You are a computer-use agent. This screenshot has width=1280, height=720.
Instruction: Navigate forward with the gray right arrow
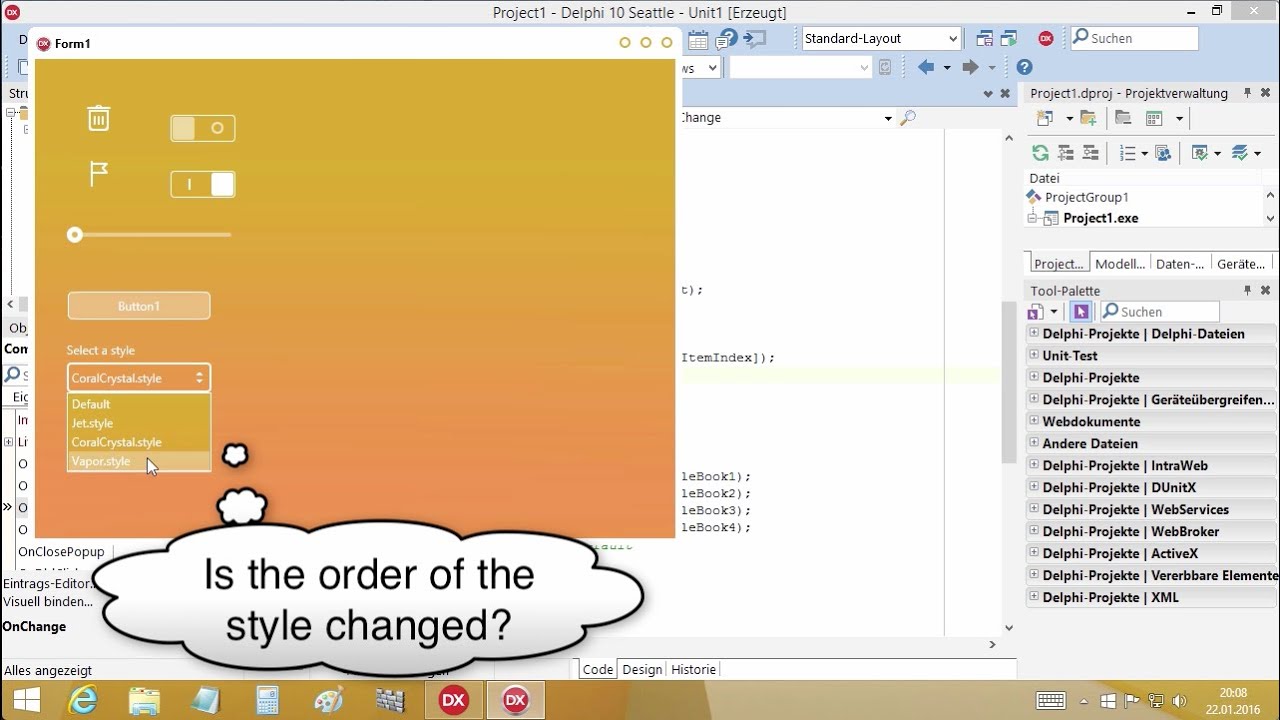970,67
